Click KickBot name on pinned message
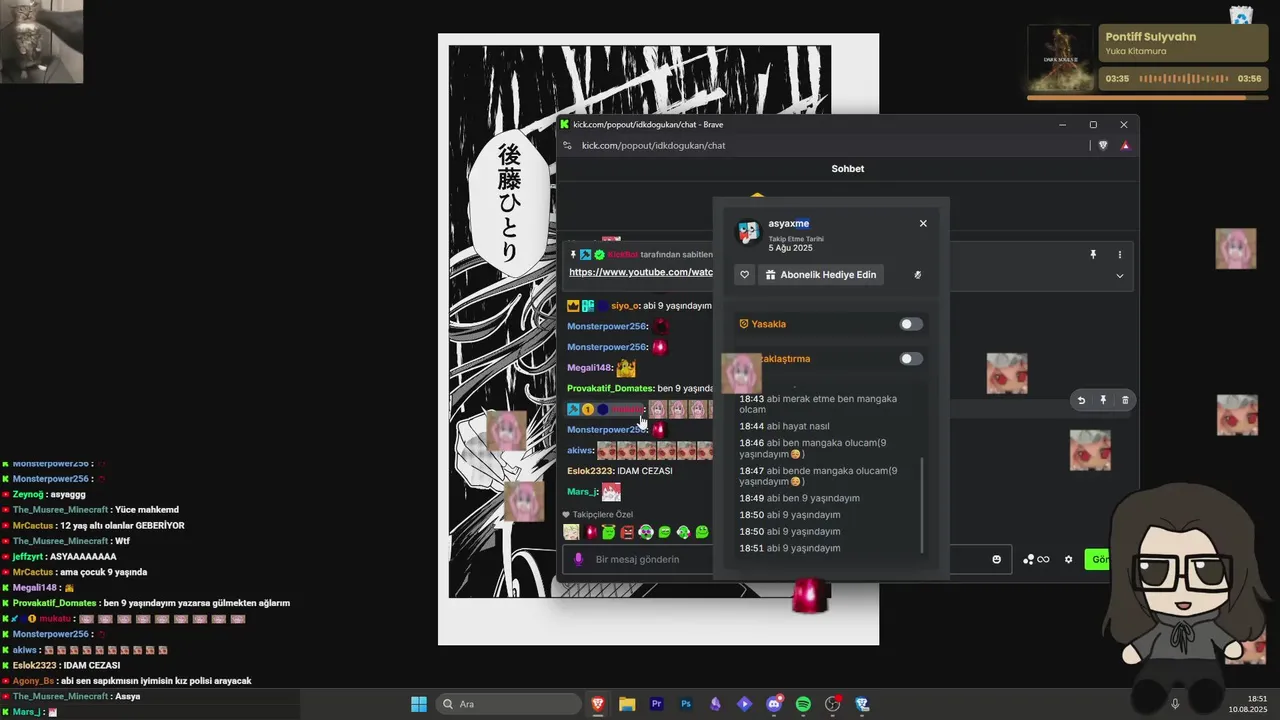The width and height of the screenshot is (1280, 720). click(x=622, y=255)
